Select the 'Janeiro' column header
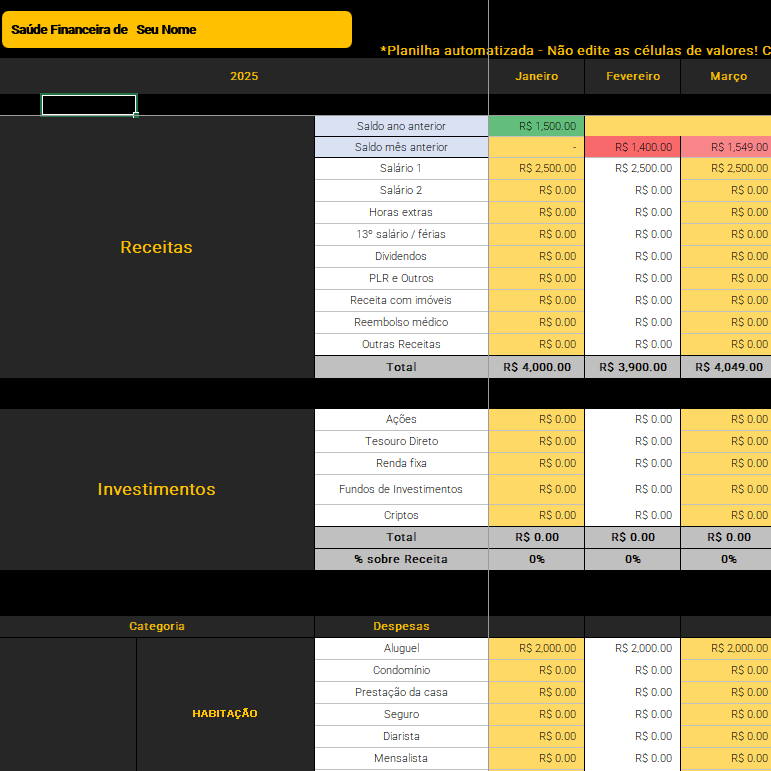The image size is (771, 771). 536,76
